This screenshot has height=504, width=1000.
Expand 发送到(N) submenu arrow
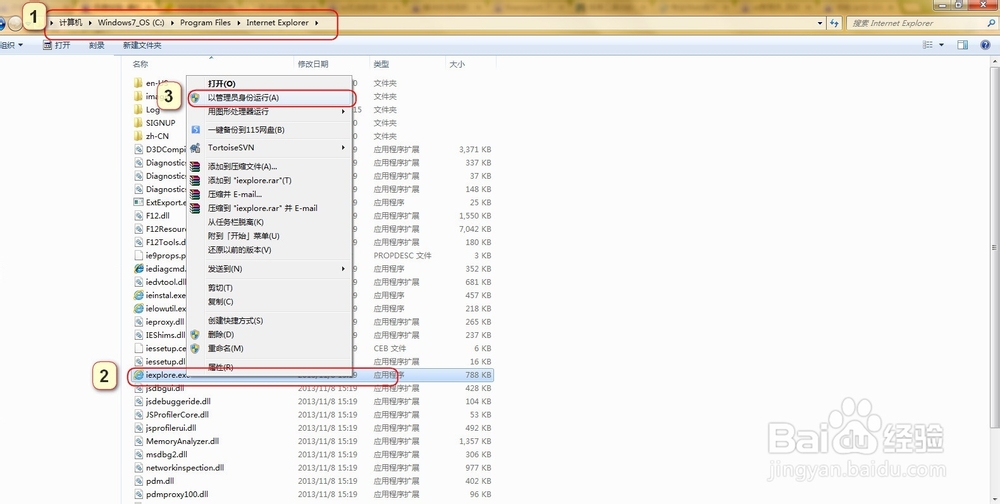pyautogui.click(x=343, y=269)
